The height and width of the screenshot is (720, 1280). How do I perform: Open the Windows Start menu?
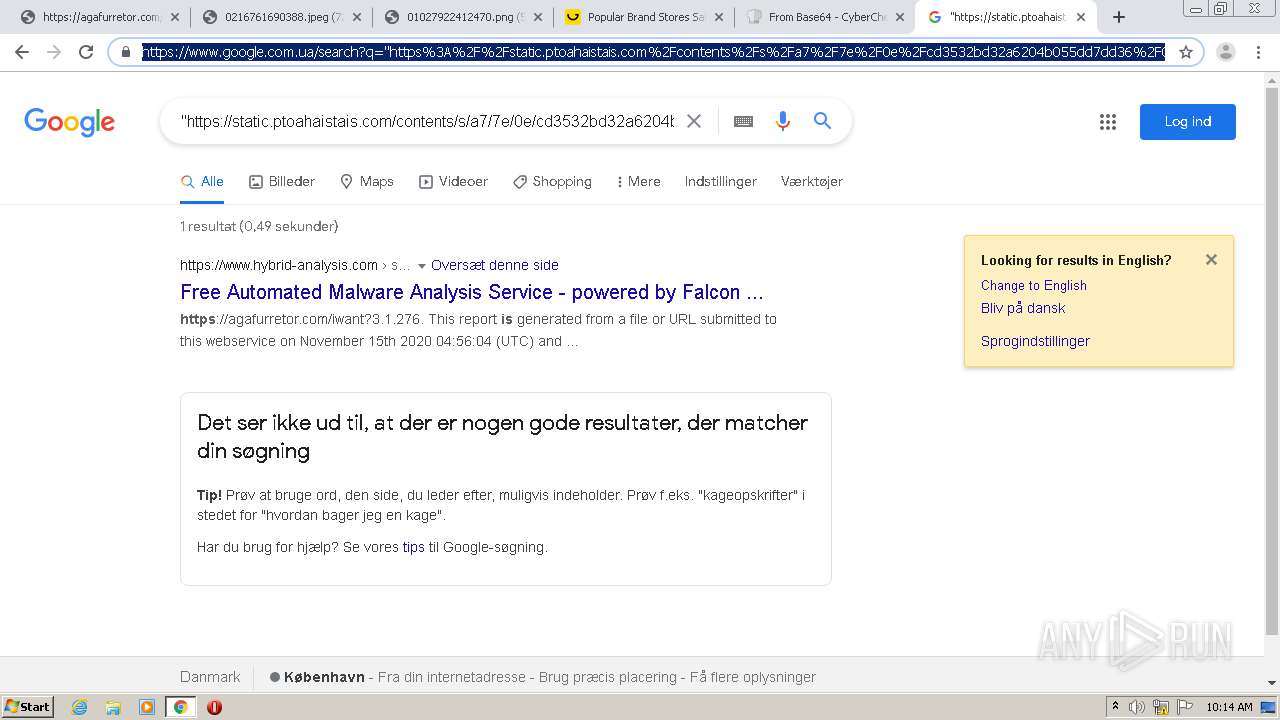(27, 706)
